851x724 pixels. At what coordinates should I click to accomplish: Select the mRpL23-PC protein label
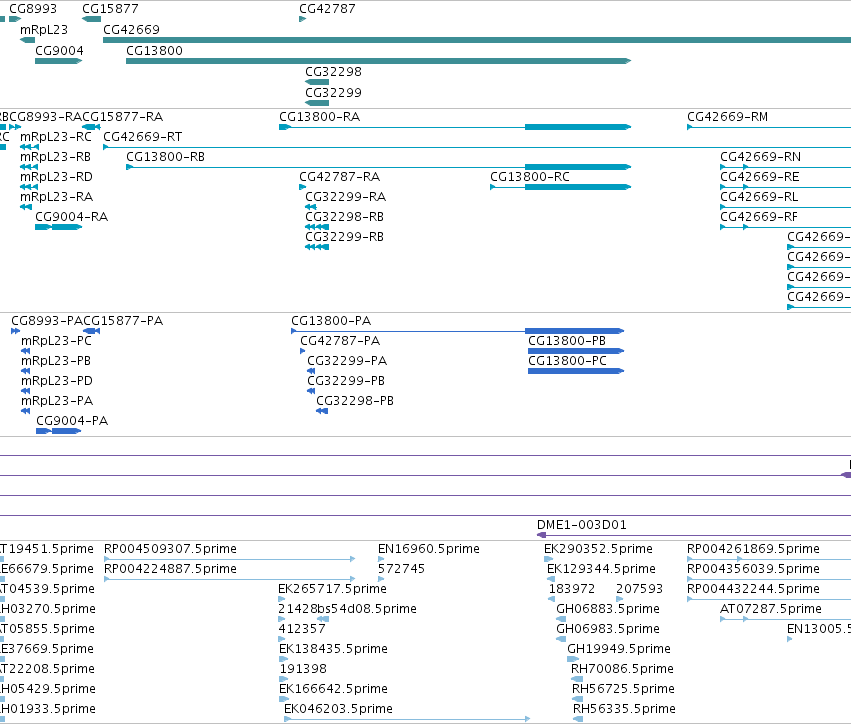(x=56, y=341)
